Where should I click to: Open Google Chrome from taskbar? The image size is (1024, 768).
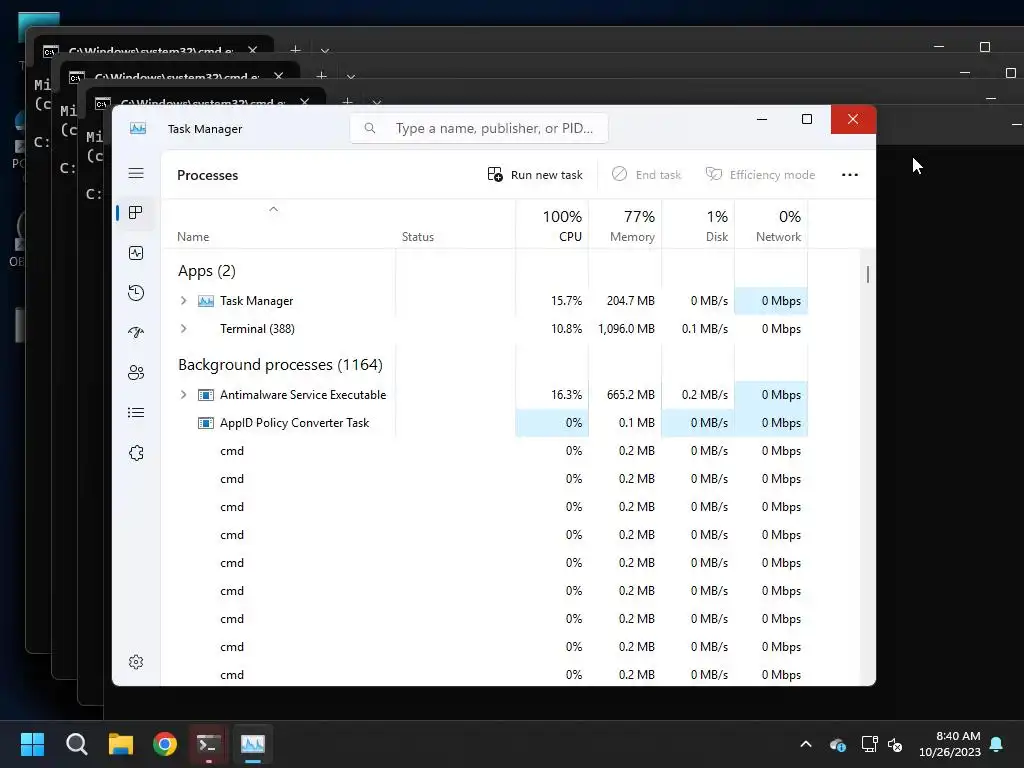pos(165,744)
